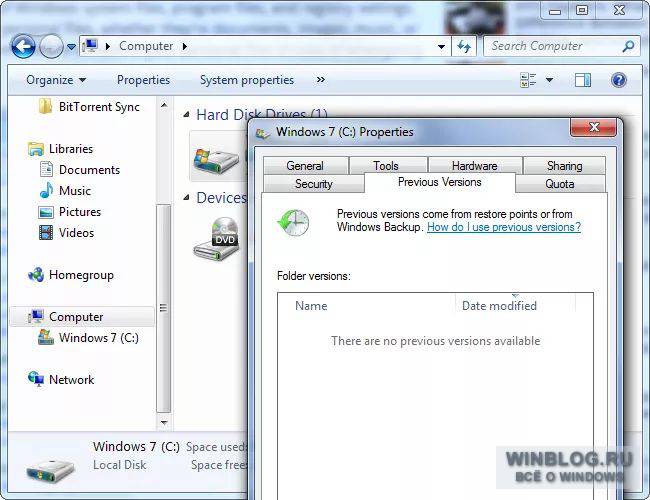This screenshot has width=650, height=500.
Task: Click Properties in the Explorer toolbar
Action: pyautogui.click(x=143, y=80)
